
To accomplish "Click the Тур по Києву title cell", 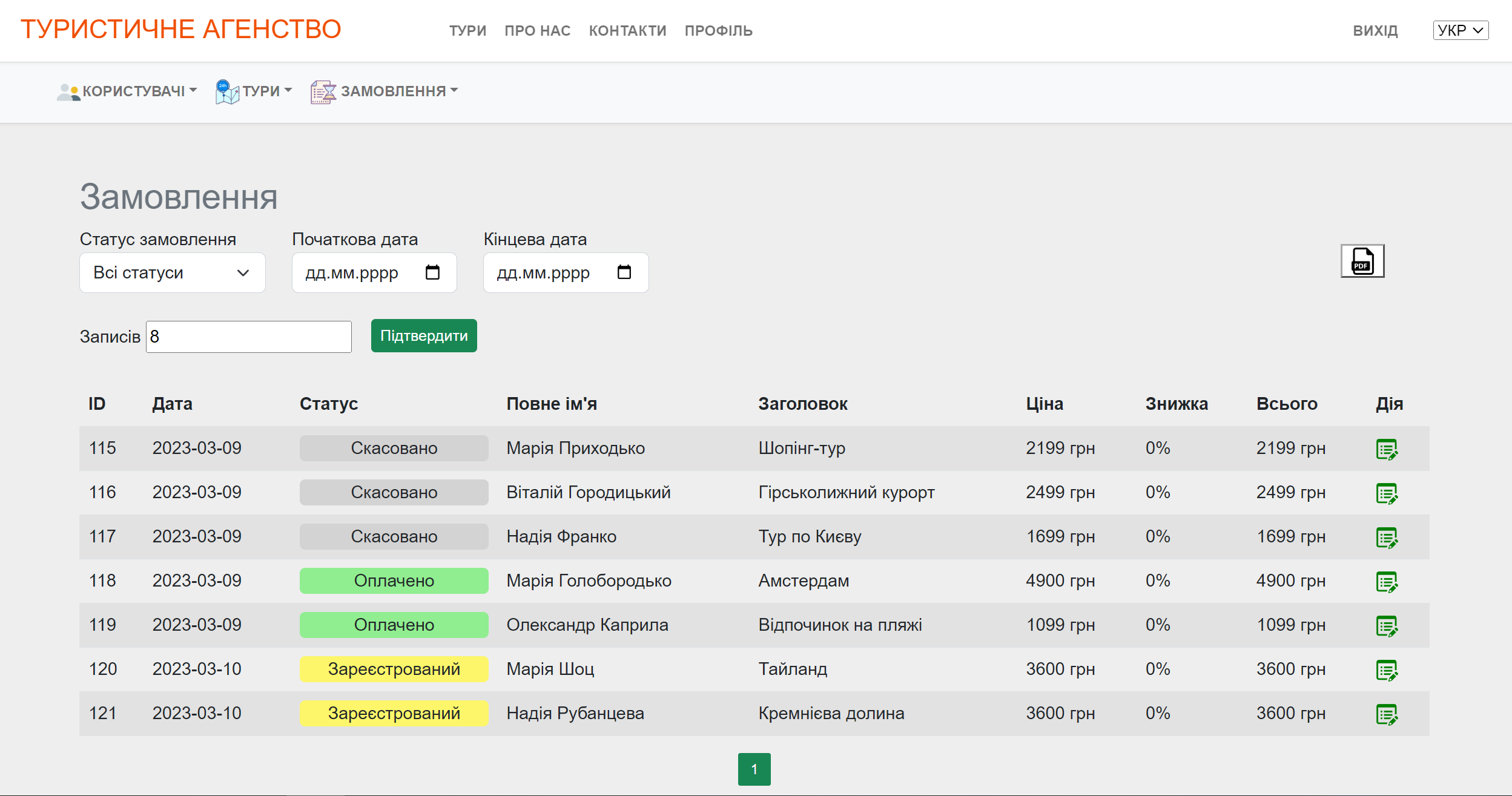I will tap(810, 537).
